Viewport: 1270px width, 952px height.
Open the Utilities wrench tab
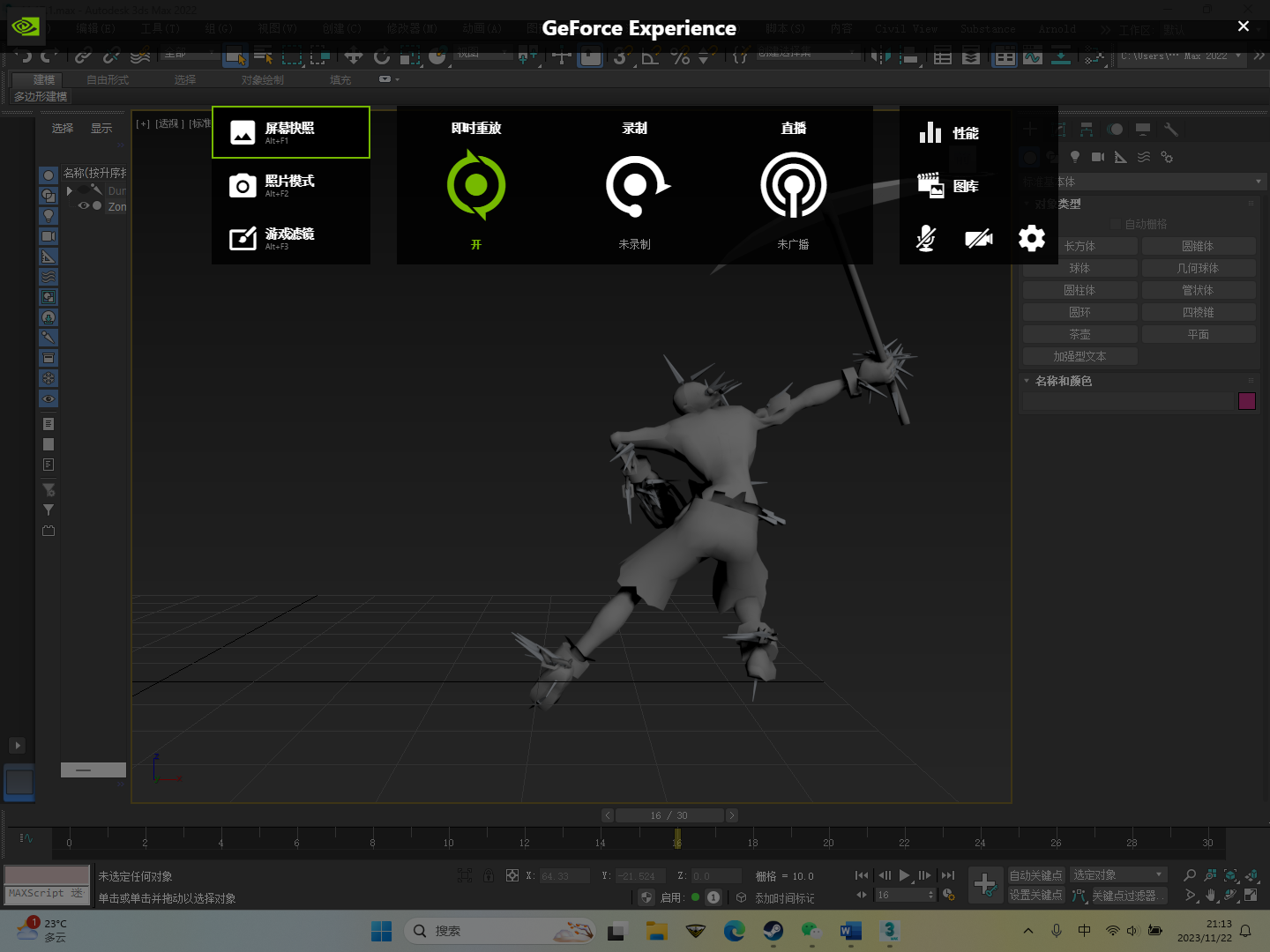click(x=1171, y=130)
